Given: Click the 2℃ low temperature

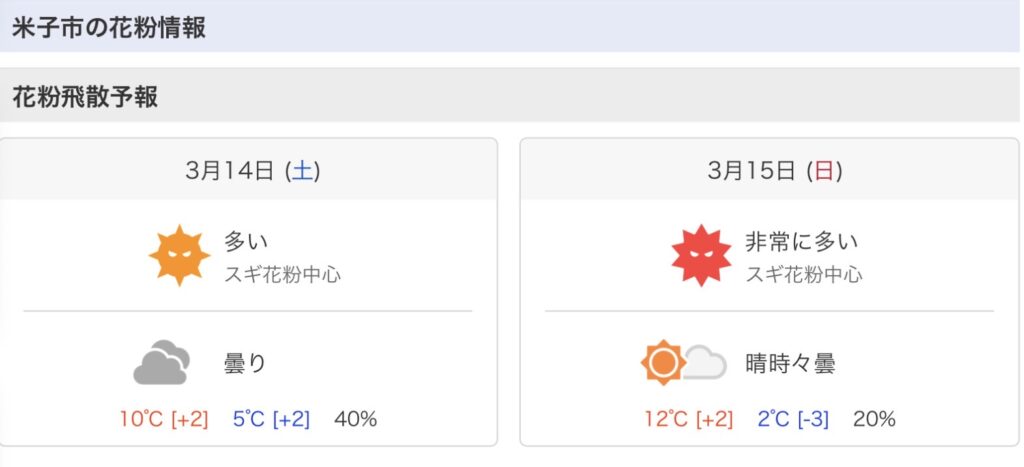Looking at the screenshot, I should click(773, 419).
